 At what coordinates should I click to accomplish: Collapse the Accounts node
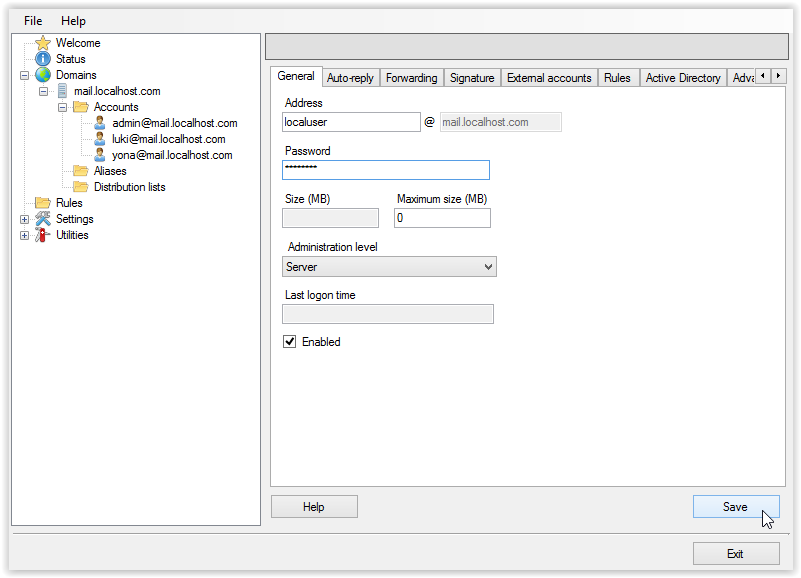click(62, 107)
